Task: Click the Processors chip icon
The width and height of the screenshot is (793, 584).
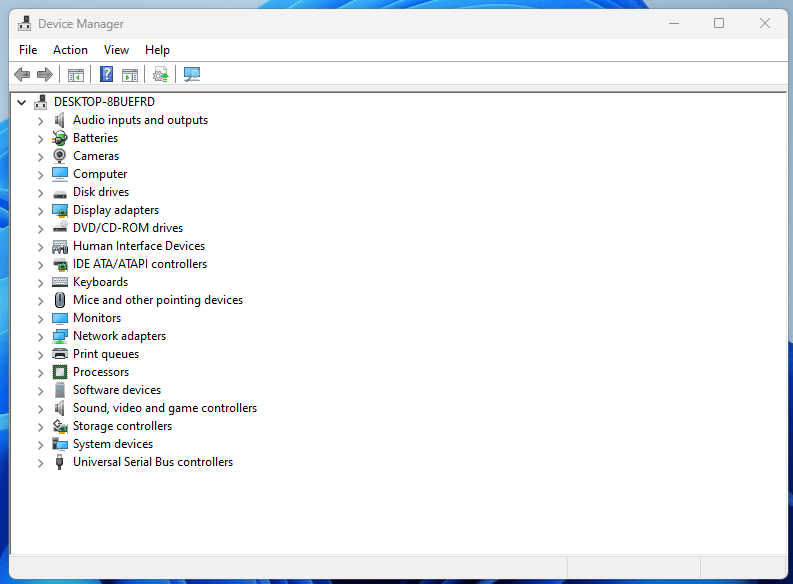Action: pos(60,372)
